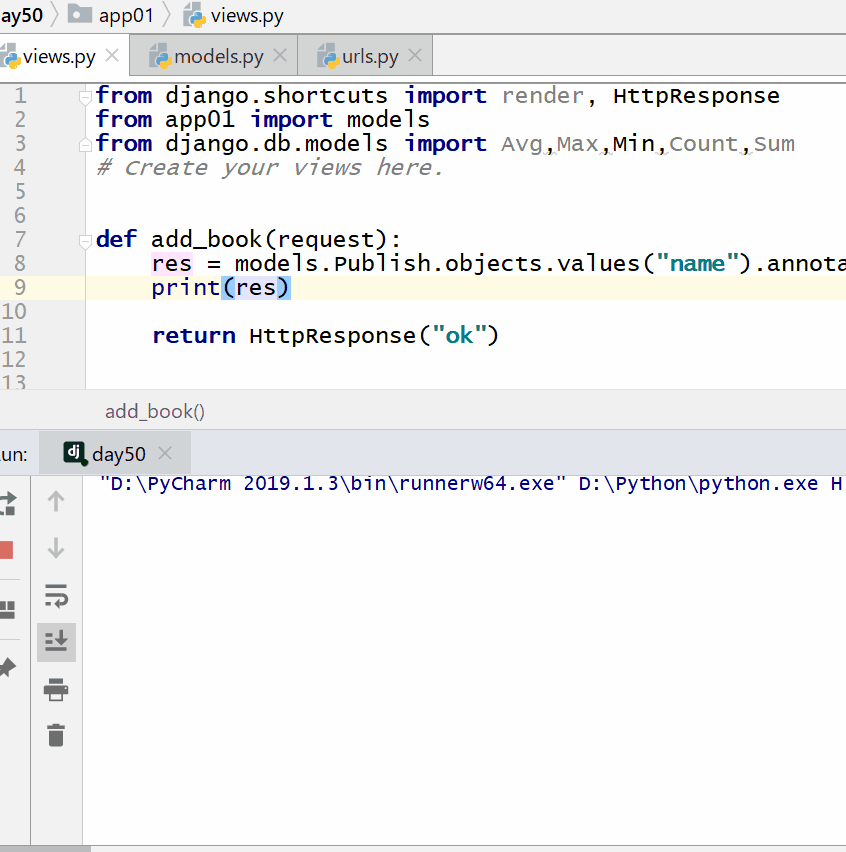846x852 pixels.
Task: Click the Up the Stack Trace arrow
Action: (x=56, y=501)
